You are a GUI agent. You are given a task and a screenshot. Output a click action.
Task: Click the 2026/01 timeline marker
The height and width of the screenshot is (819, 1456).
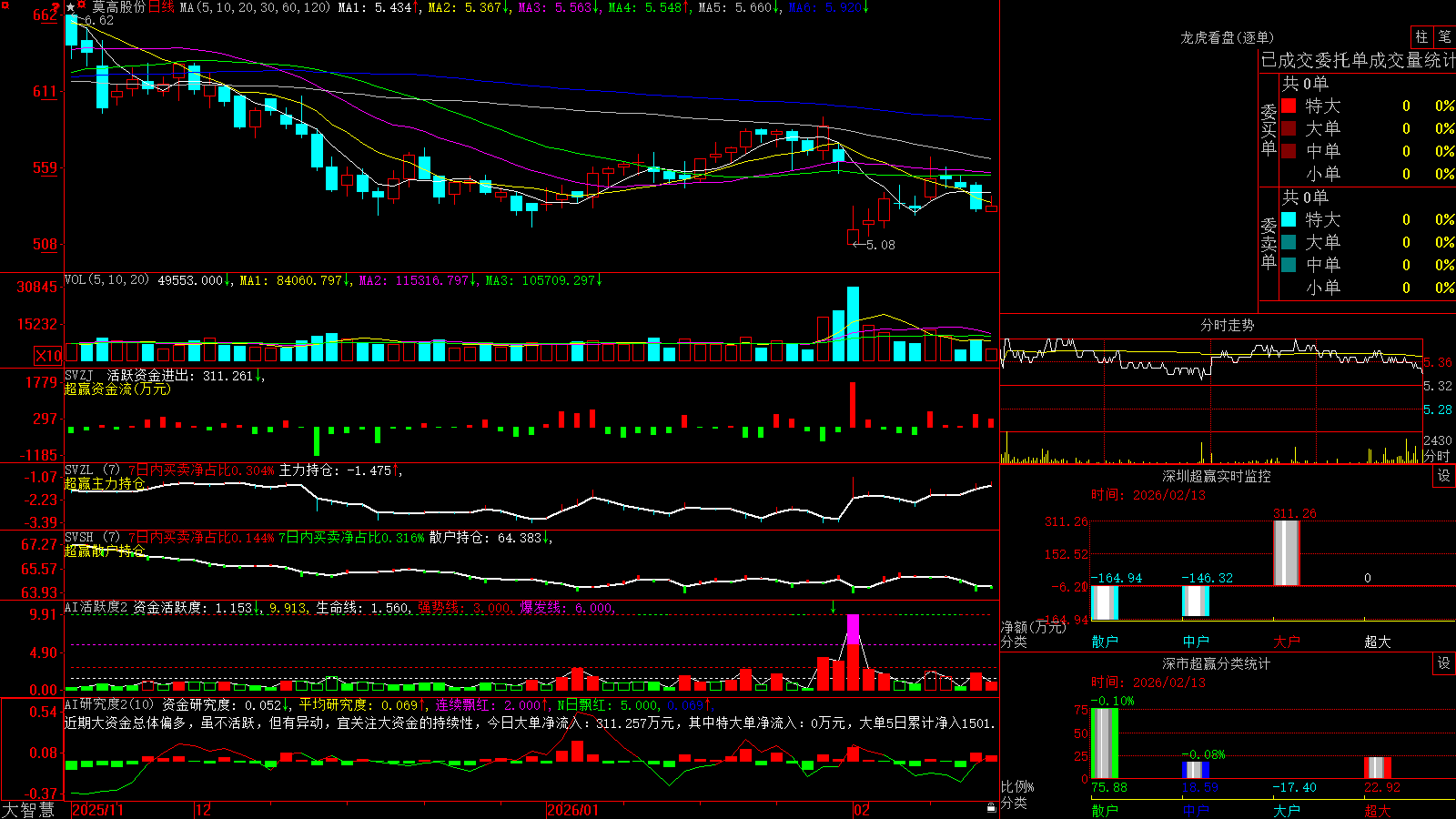pyautogui.click(x=572, y=810)
